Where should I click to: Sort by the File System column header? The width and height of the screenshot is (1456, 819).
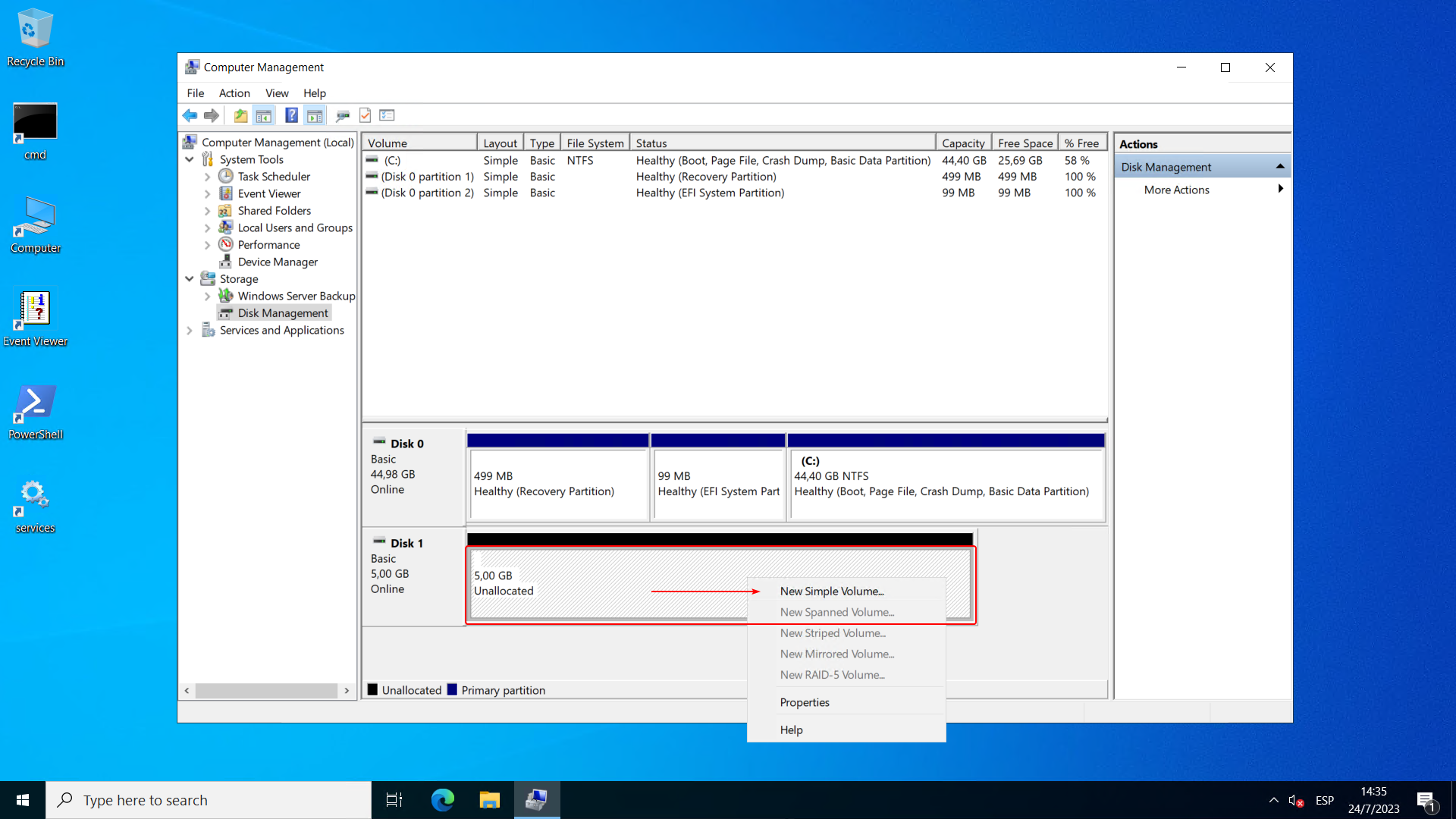click(595, 143)
